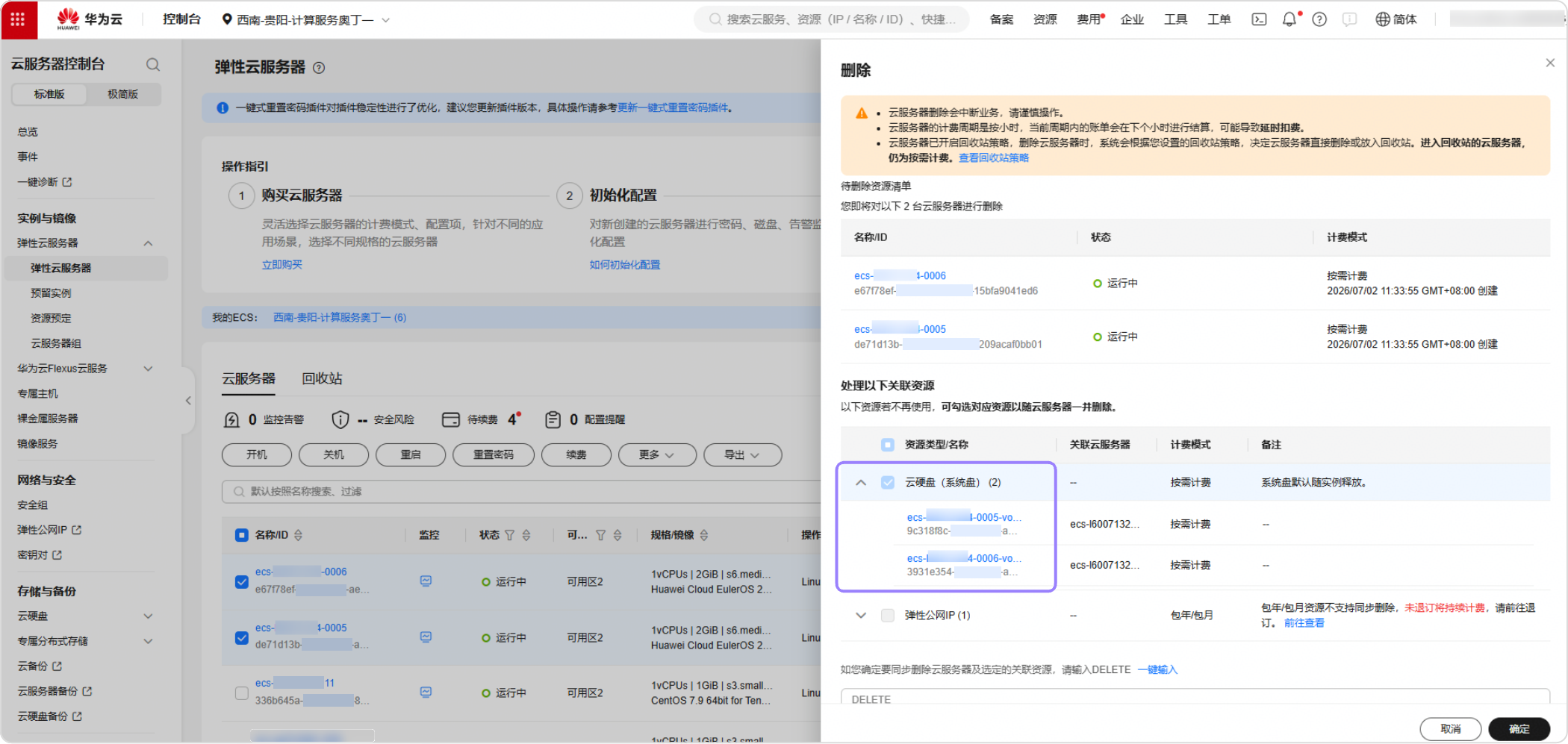Click the 配置提醒 clipboard icon

(553, 419)
